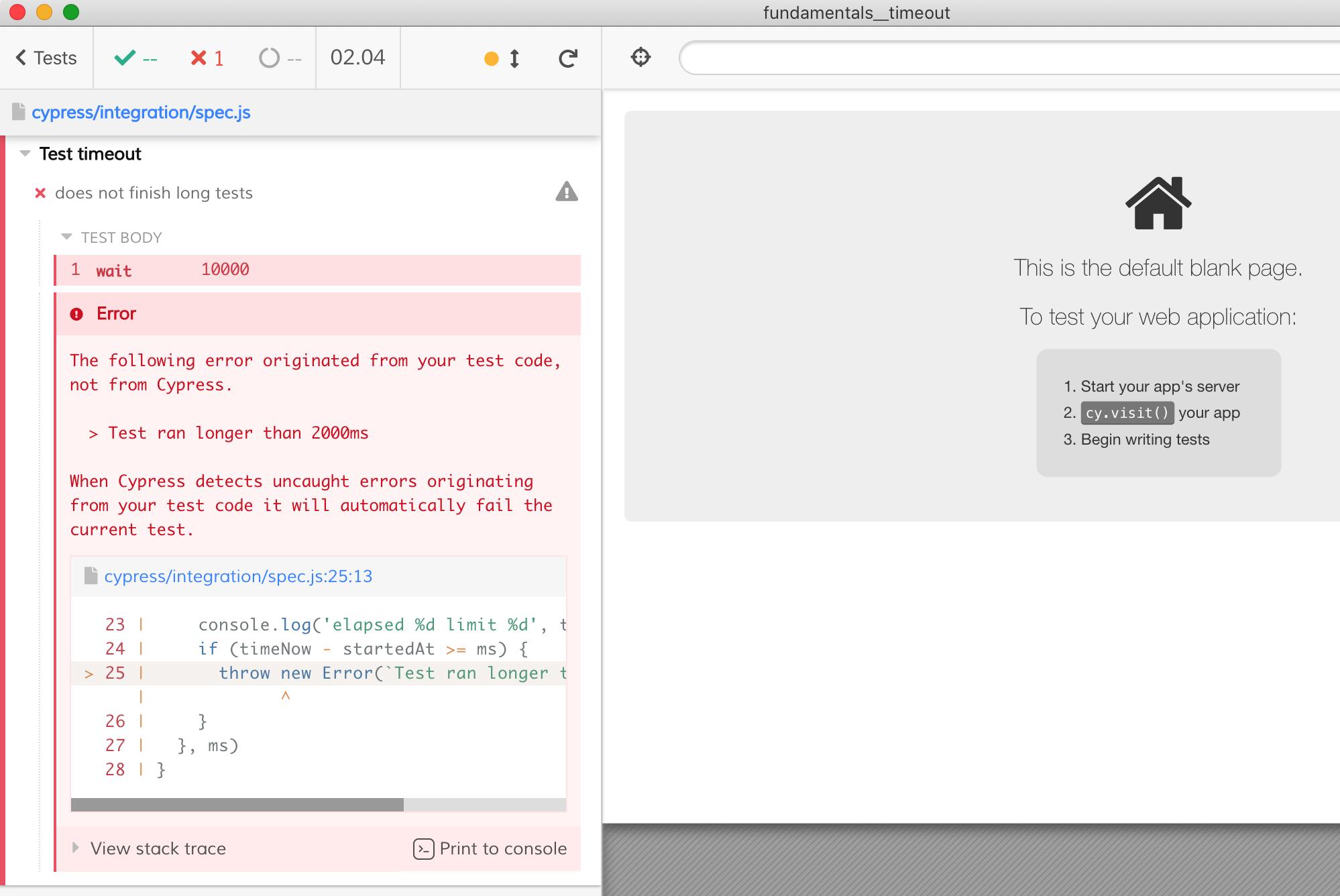1340x896 pixels.
Task: Click the reload/refresh test runner icon
Action: [x=568, y=57]
